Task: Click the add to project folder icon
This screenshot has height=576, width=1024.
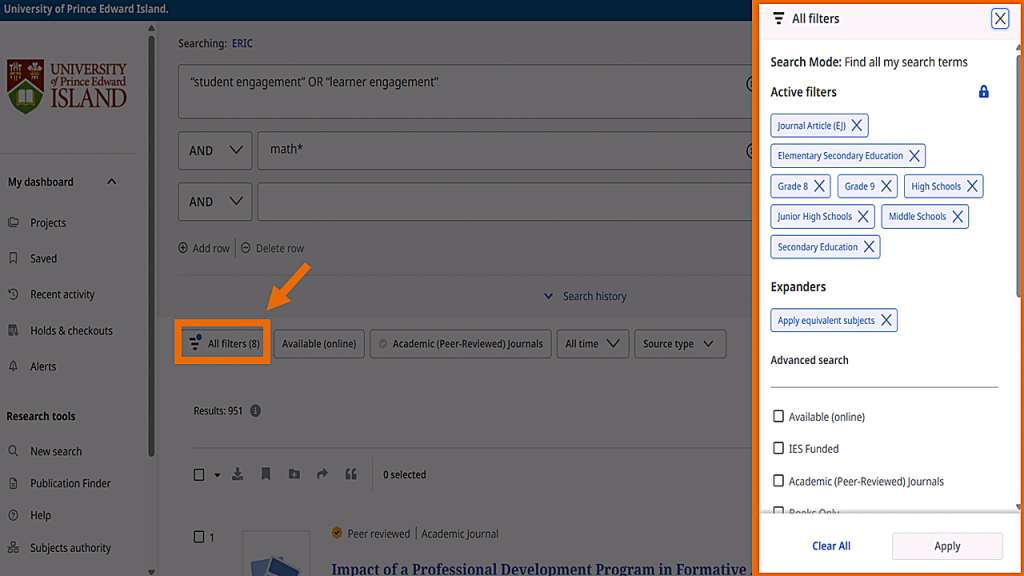Action: [x=294, y=474]
